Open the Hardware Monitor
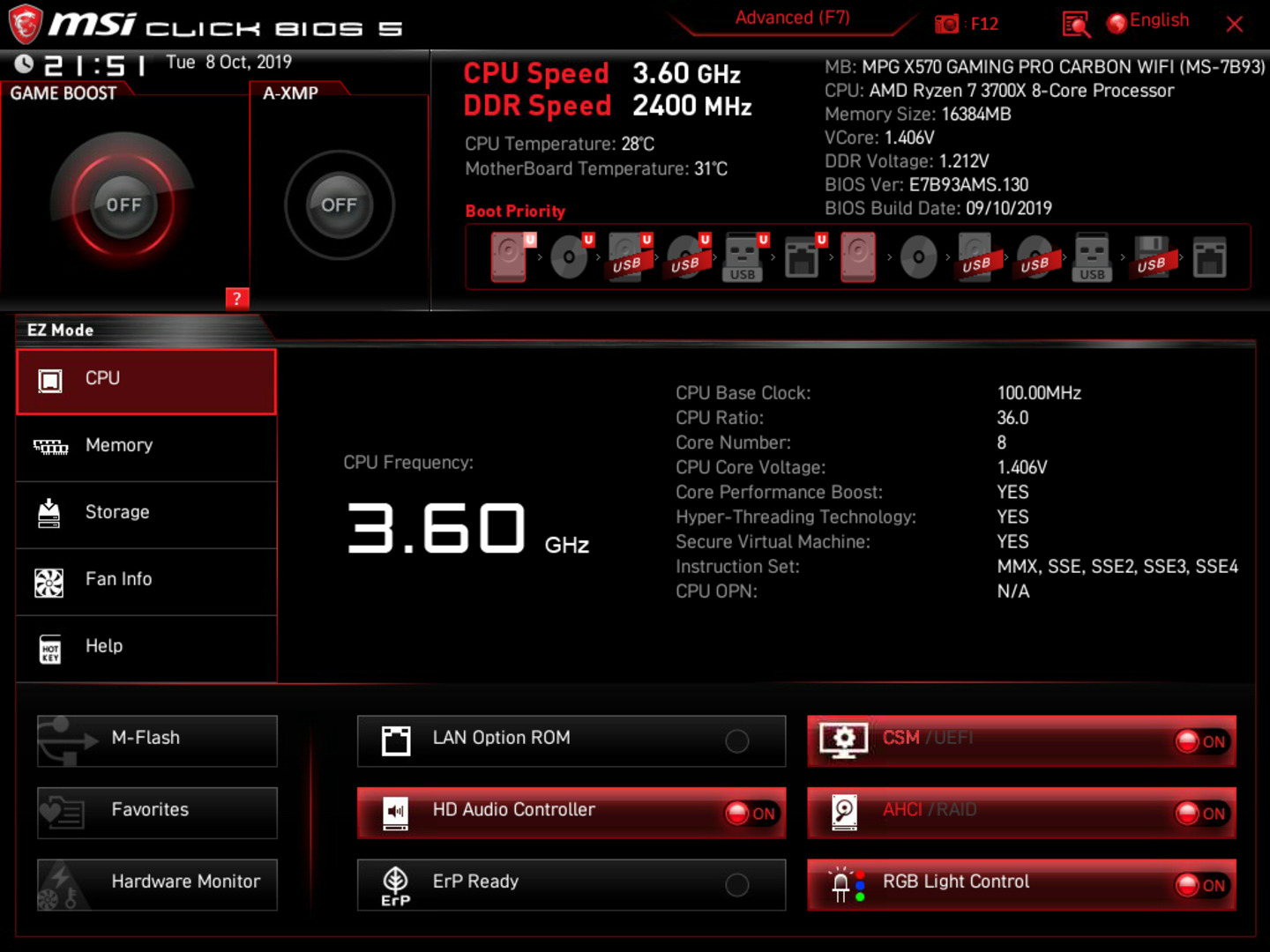 click(156, 881)
